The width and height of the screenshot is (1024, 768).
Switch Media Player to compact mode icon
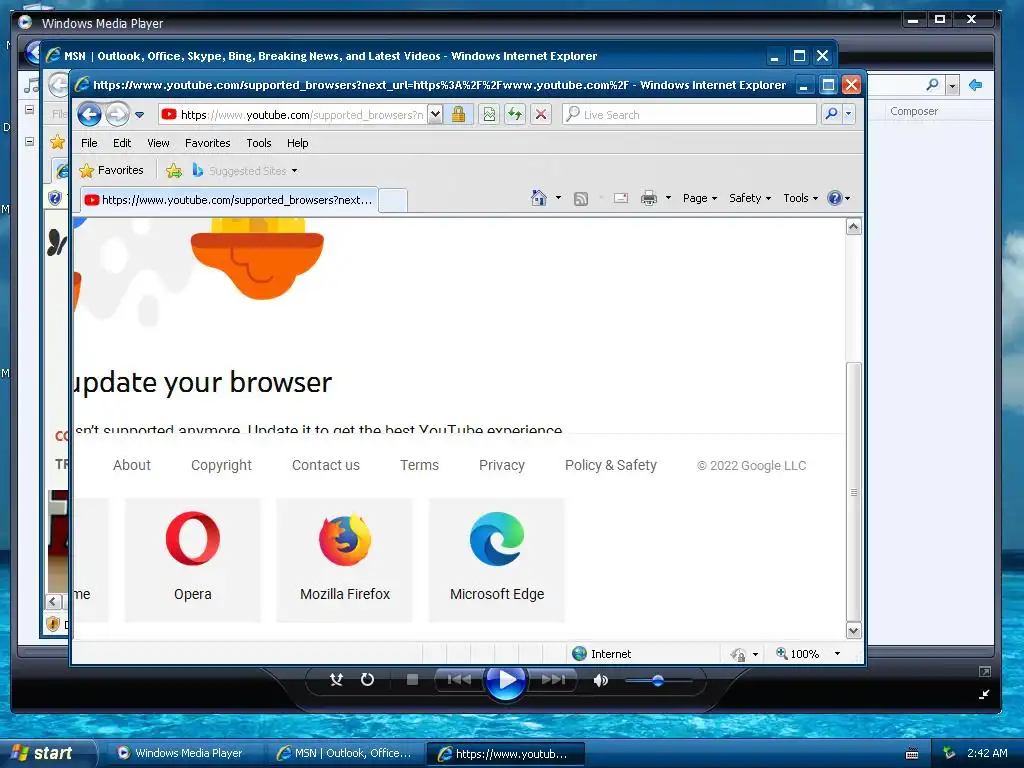click(984, 694)
